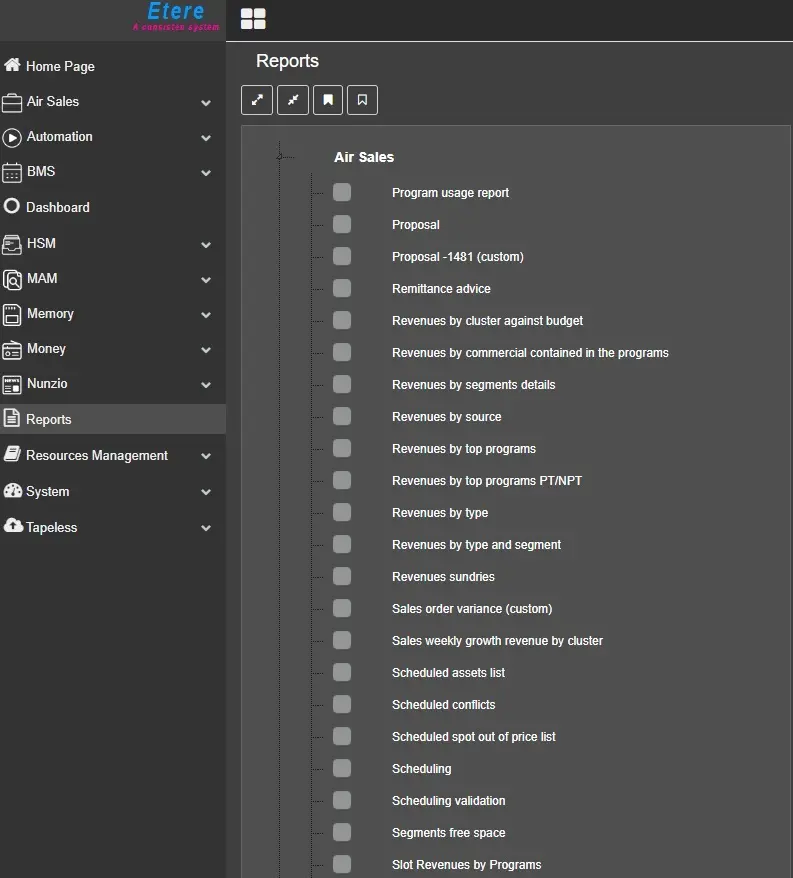
Task: Click the collapse all arrows button
Action: click(292, 100)
